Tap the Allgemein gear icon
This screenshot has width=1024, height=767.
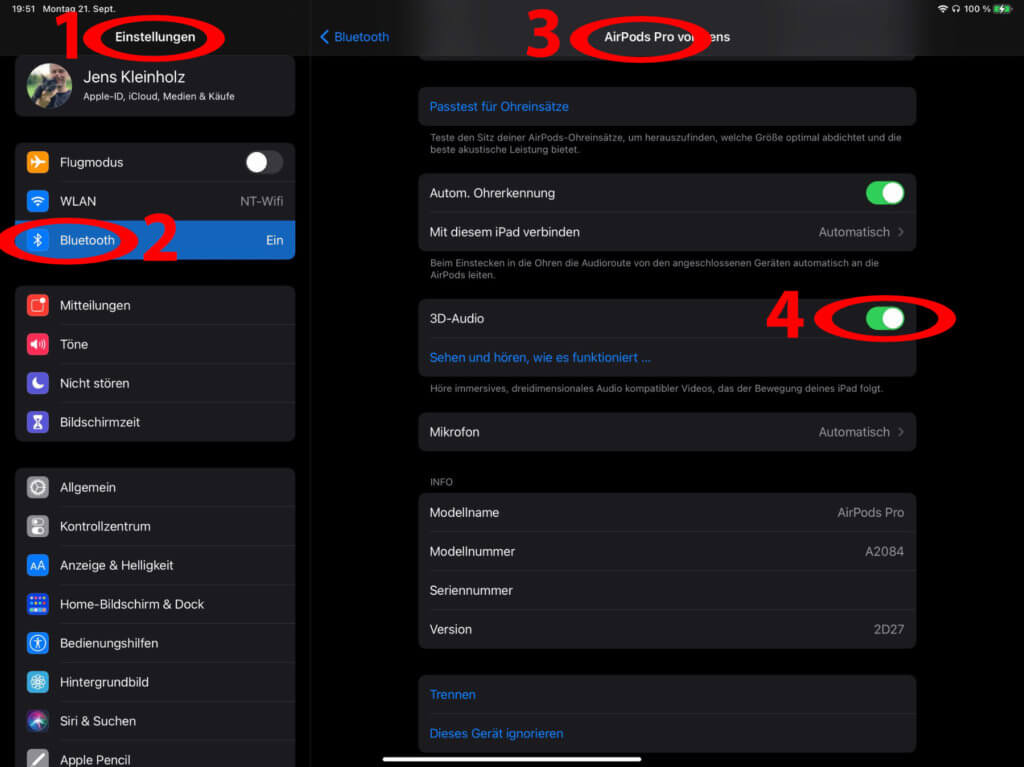coord(38,487)
